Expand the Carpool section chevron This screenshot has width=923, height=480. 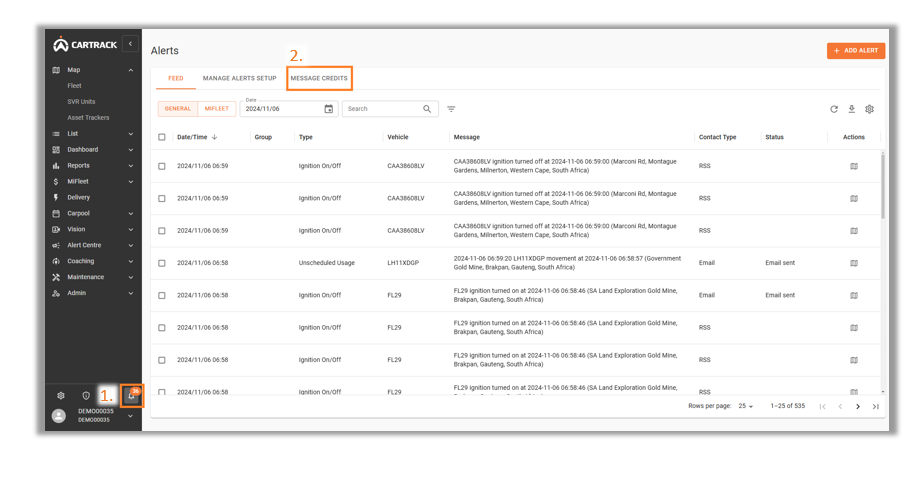pyautogui.click(x=131, y=213)
